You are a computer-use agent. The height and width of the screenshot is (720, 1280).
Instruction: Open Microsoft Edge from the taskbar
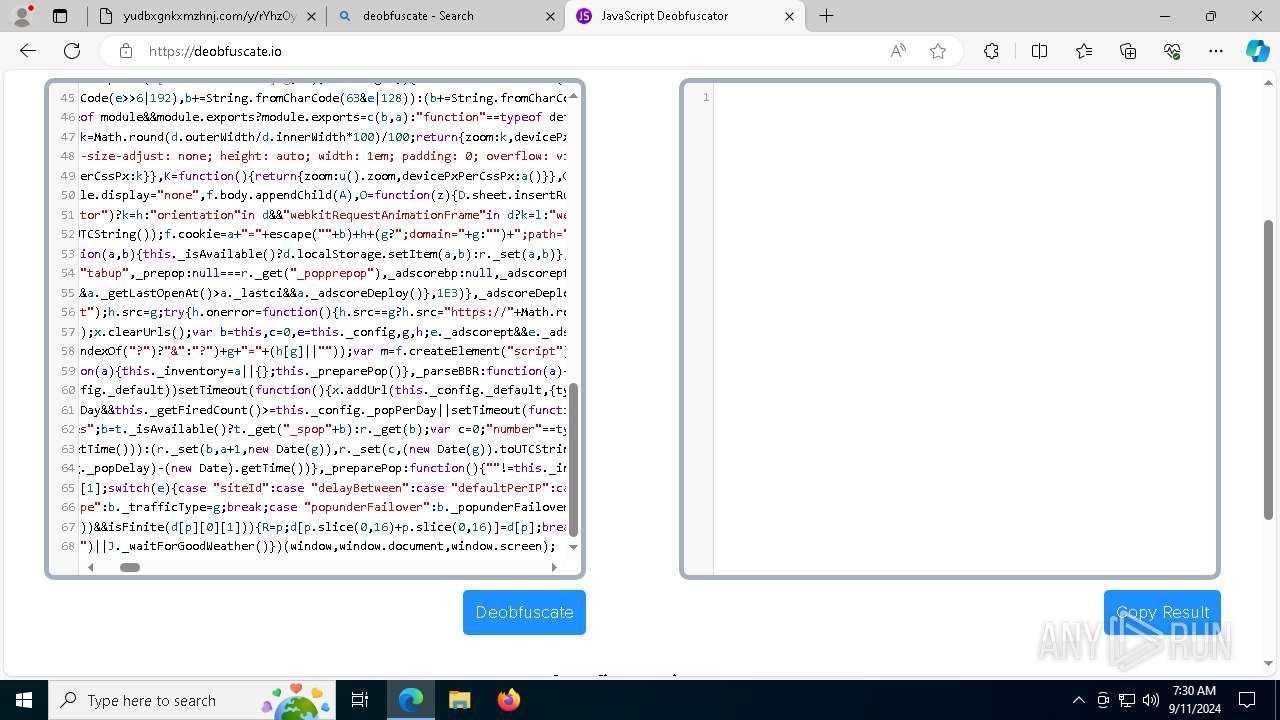coord(411,700)
